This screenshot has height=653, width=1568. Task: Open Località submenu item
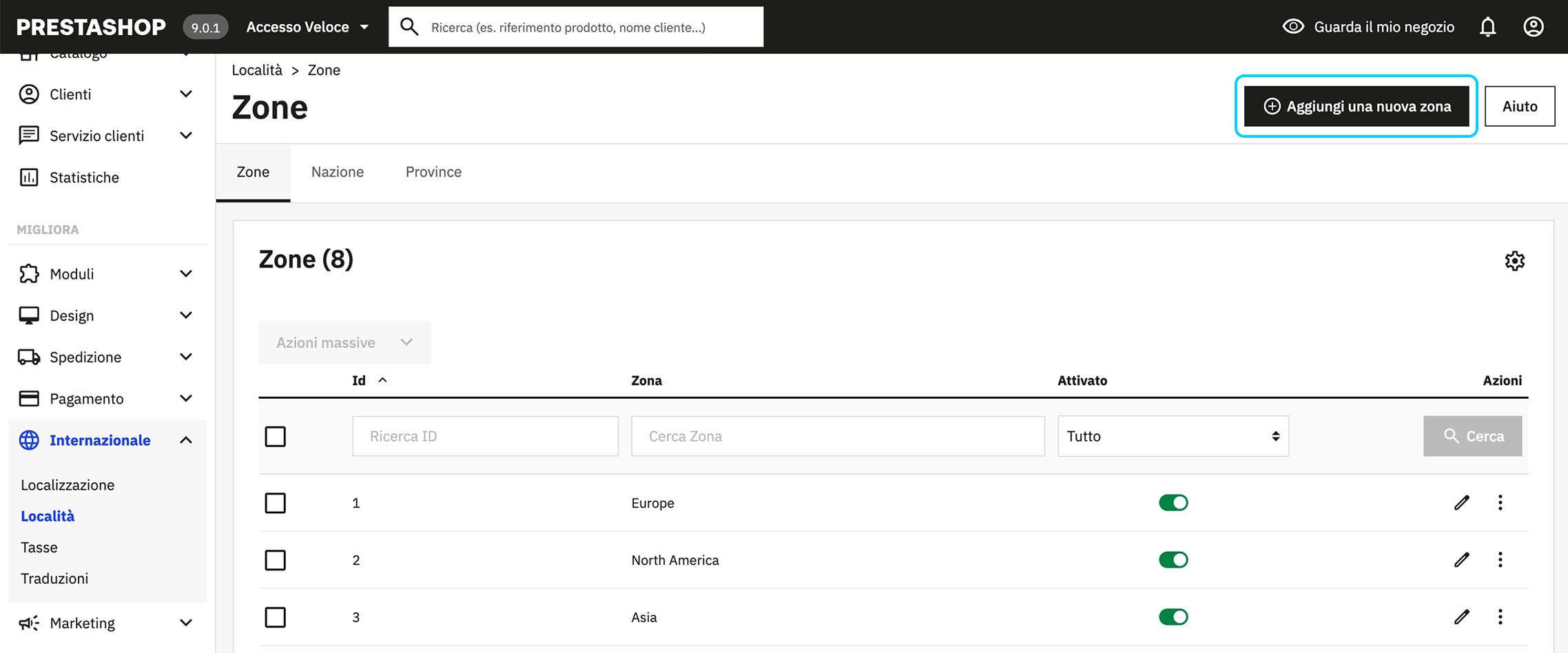(x=48, y=516)
